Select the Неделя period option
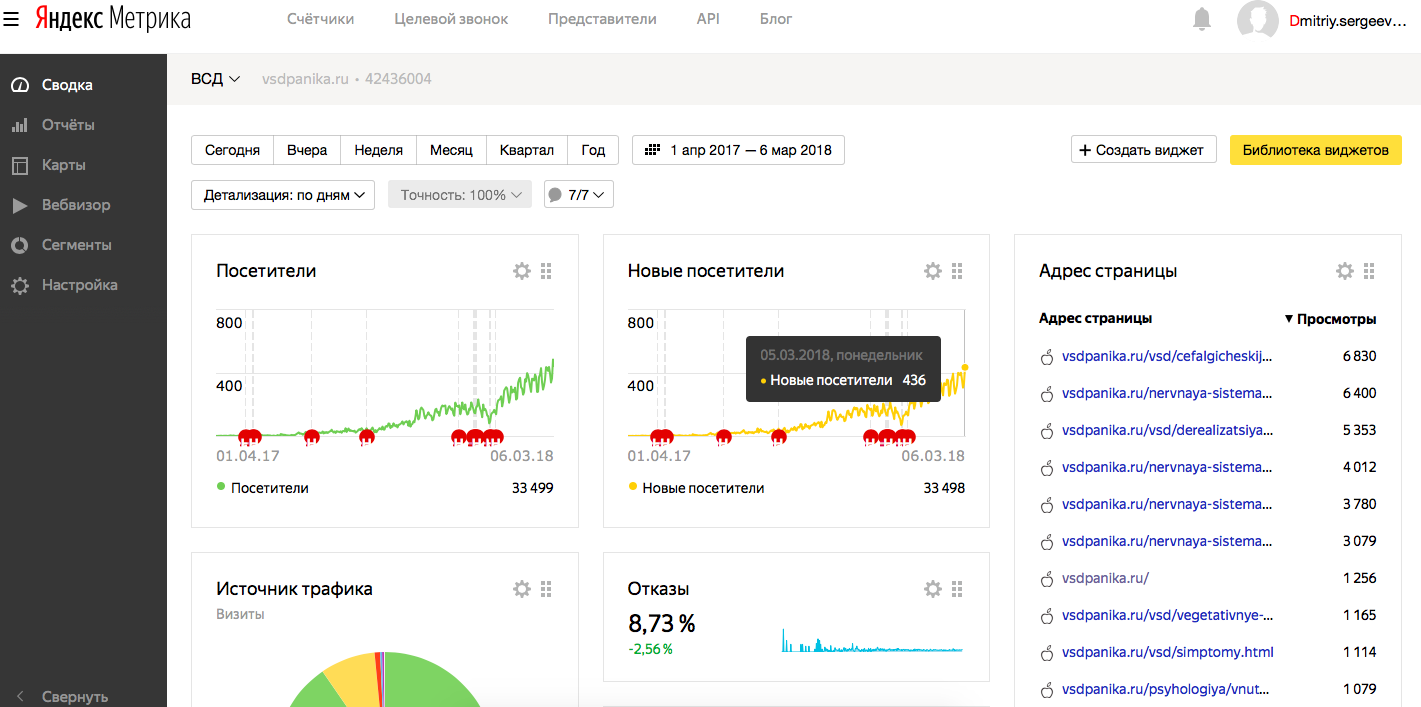The width and height of the screenshot is (1421, 707). [378, 150]
